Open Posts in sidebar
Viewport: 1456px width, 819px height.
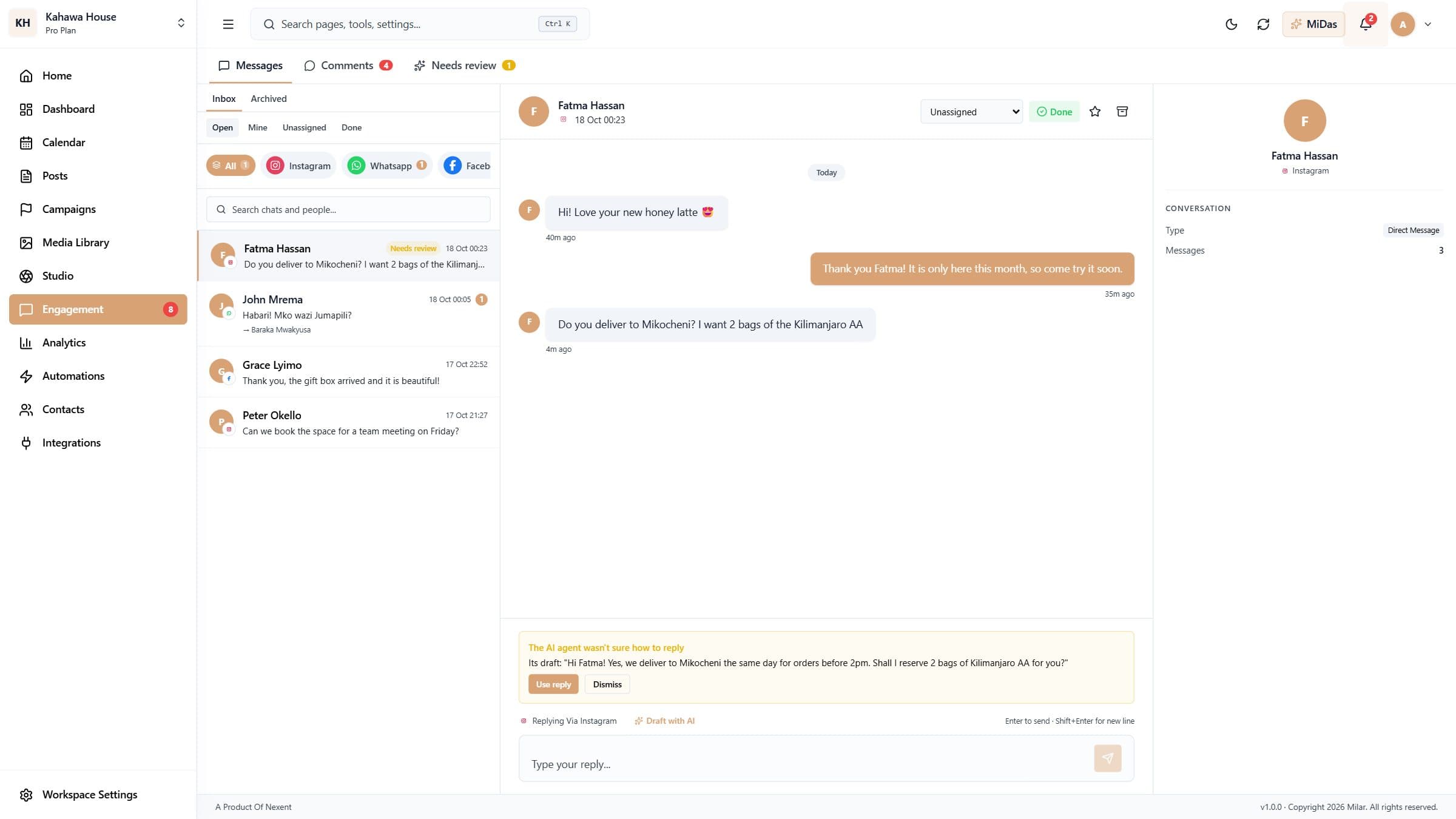pos(98,176)
